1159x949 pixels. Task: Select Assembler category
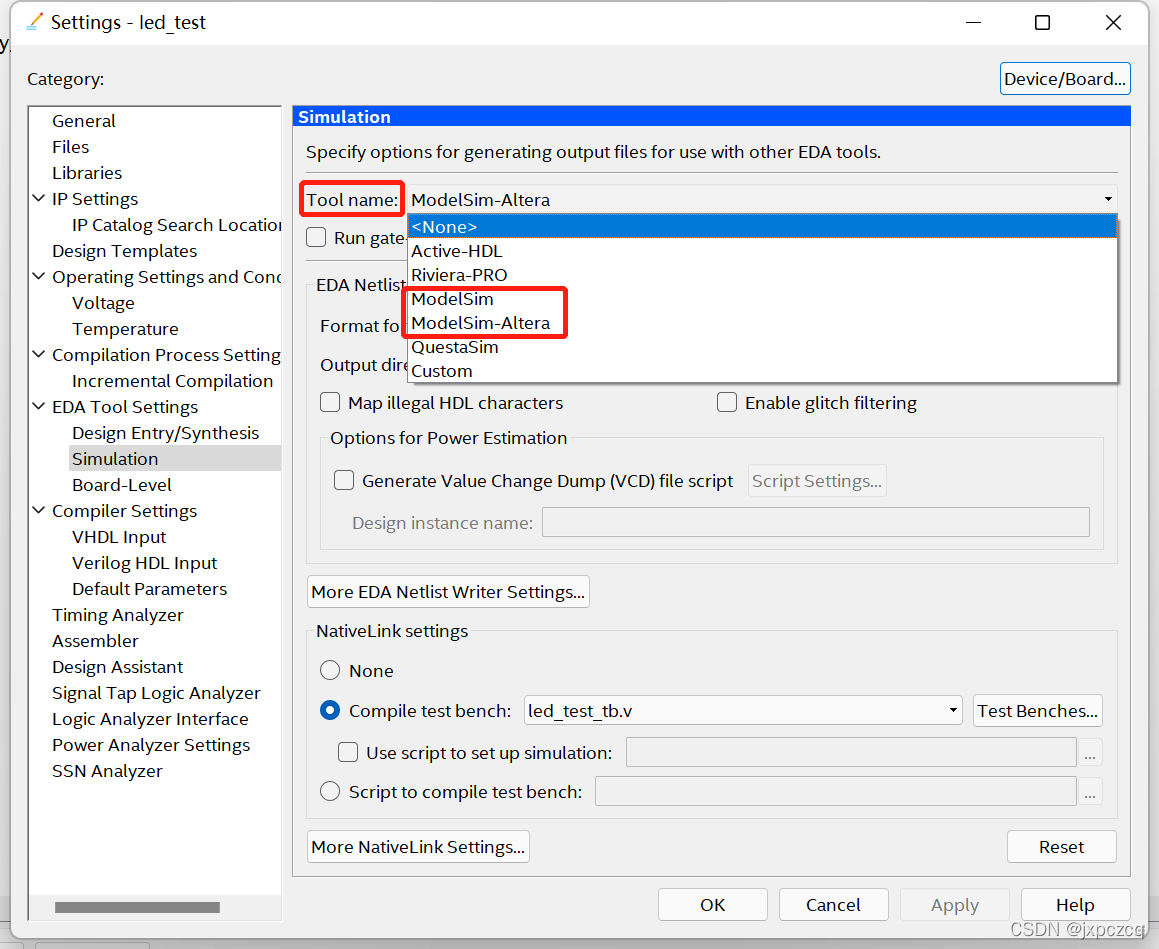pos(95,640)
